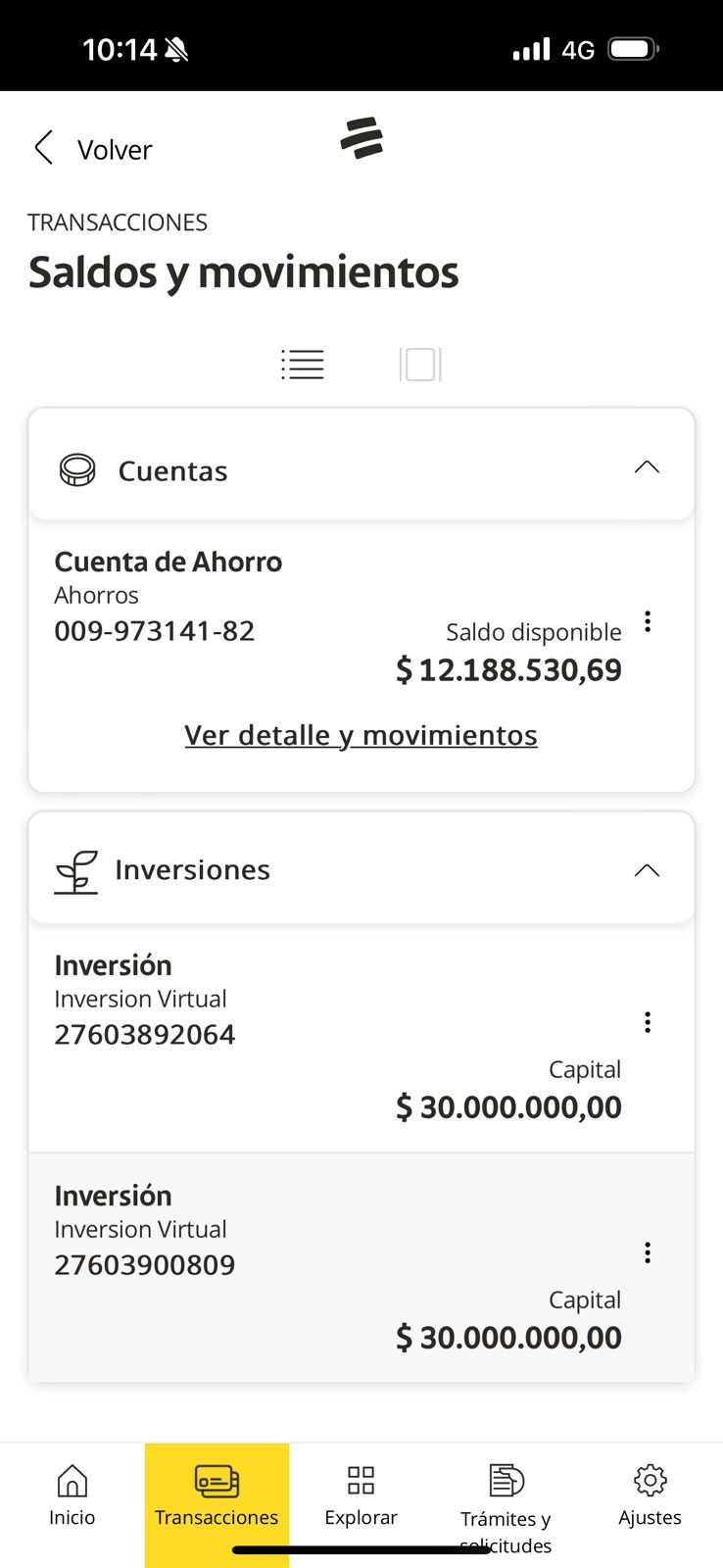The height and width of the screenshot is (1568, 723).
Task: Switch to list view layout
Action: pos(303,365)
